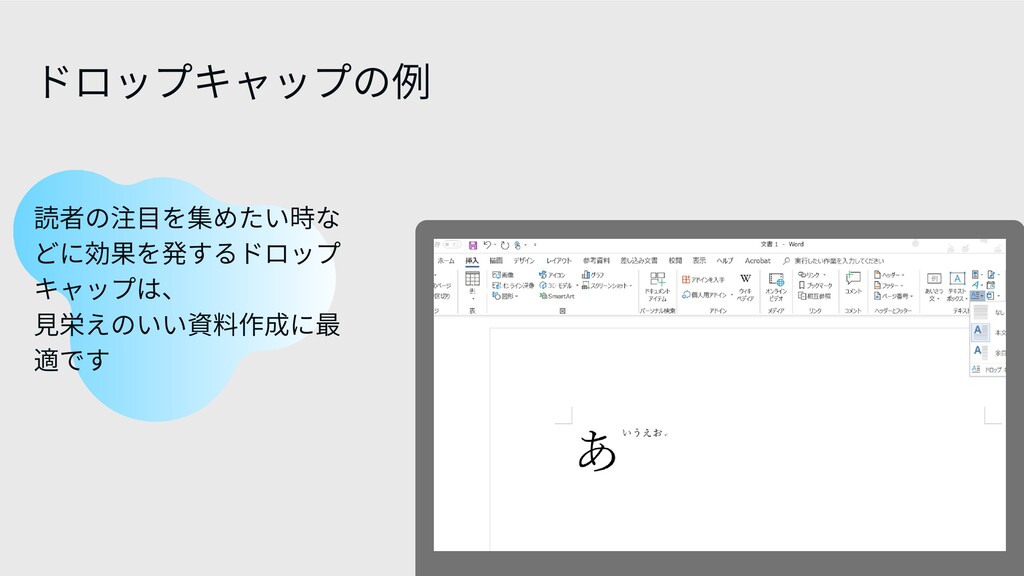
Task: Open the 個人用アドイン dropdown
Action: (707, 295)
